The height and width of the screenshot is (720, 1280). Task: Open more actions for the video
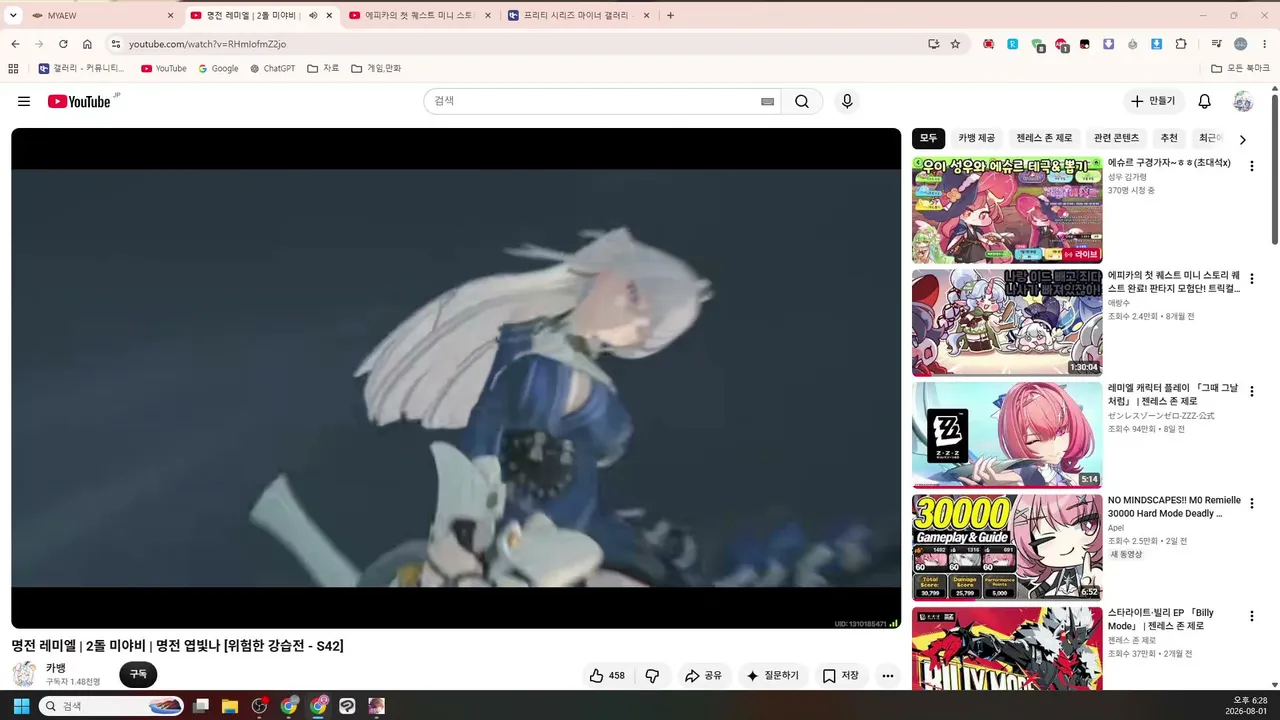tap(887, 676)
